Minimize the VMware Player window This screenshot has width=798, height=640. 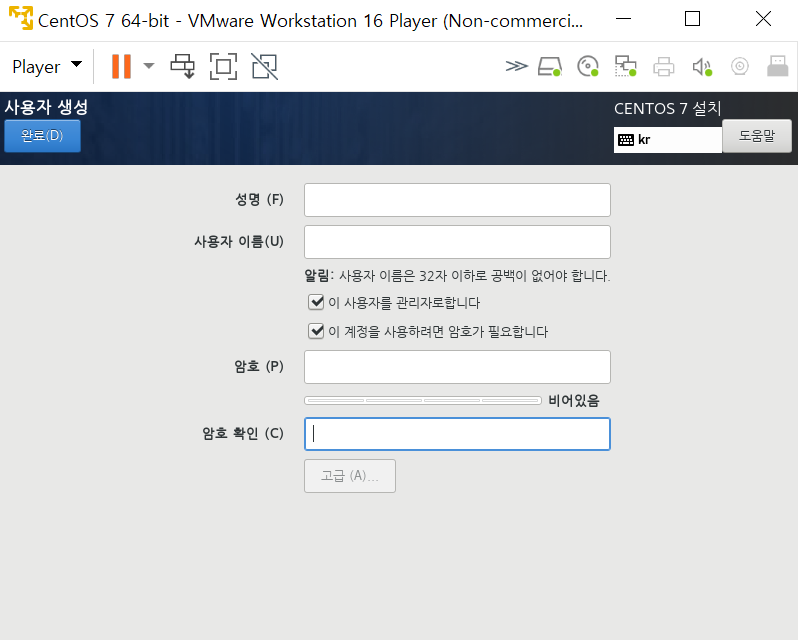pyautogui.click(x=623, y=19)
